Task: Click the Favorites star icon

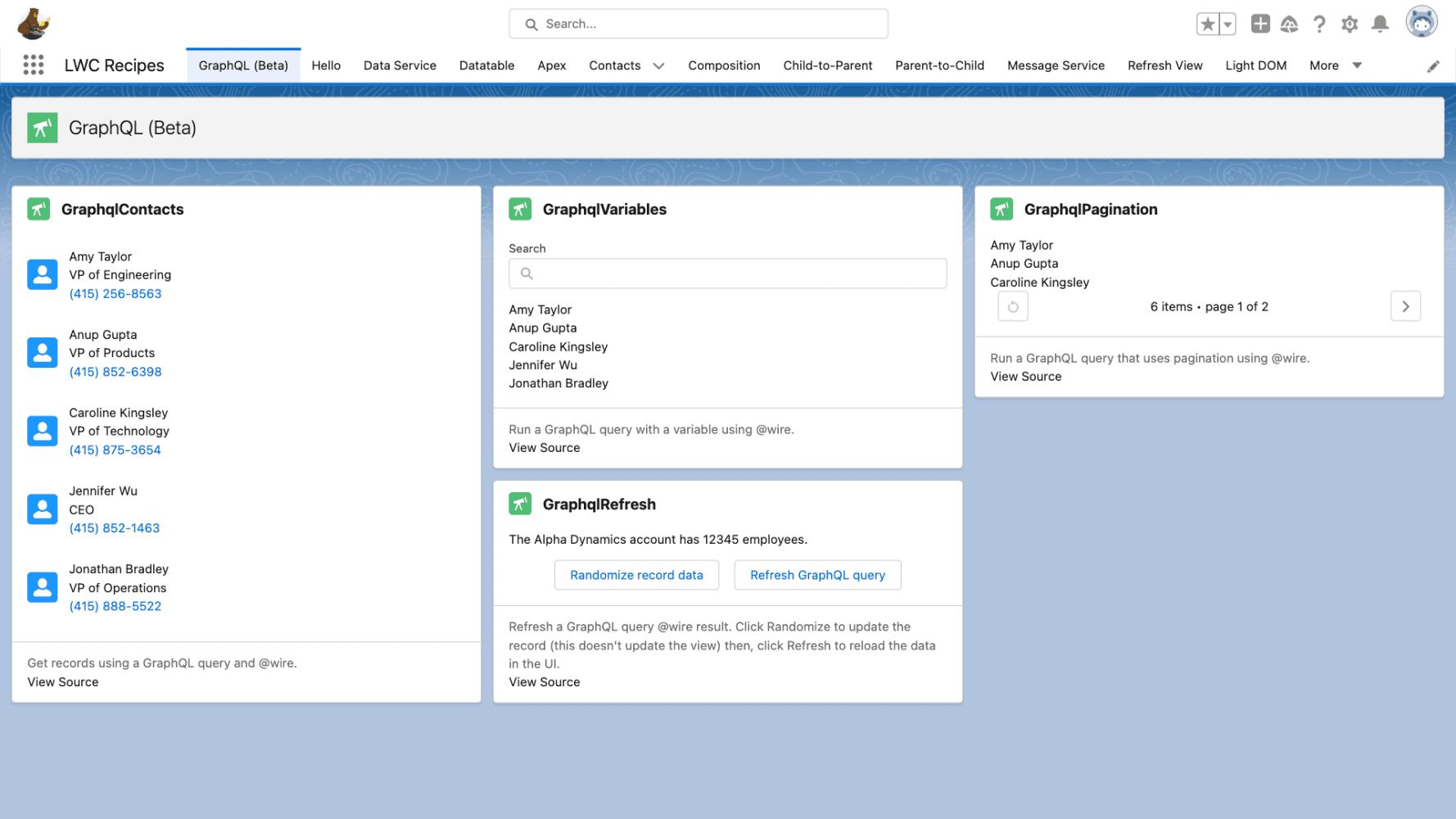Action: click(1207, 25)
